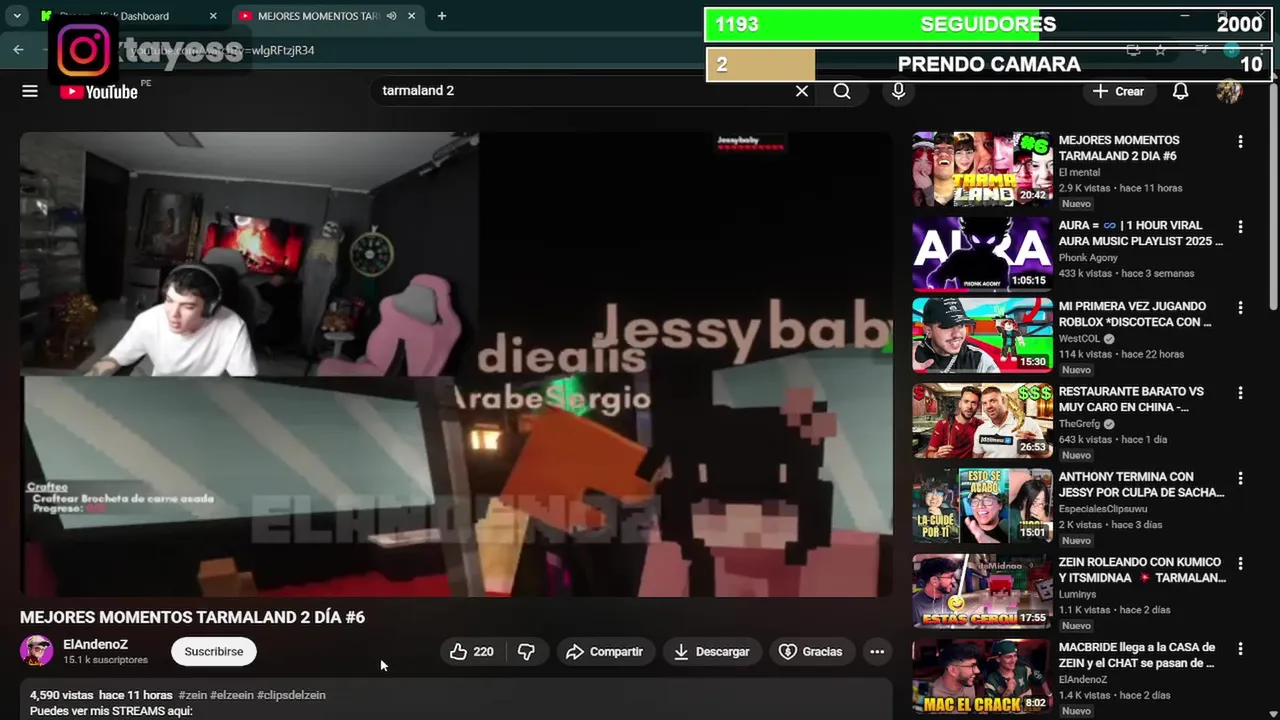Open options menu for MACBRIDE llega video
This screenshot has width=1280, height=720.
point(1240,649)
